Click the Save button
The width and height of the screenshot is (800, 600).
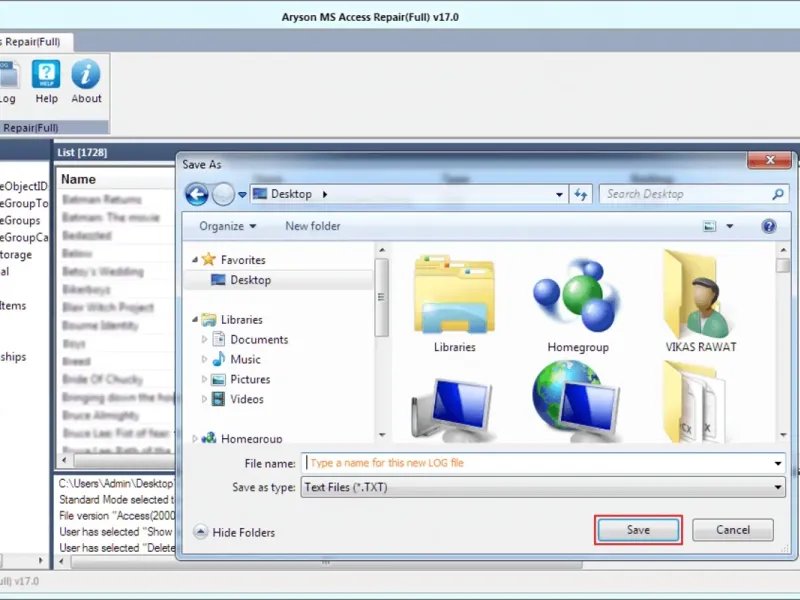[x=638, y=530]
